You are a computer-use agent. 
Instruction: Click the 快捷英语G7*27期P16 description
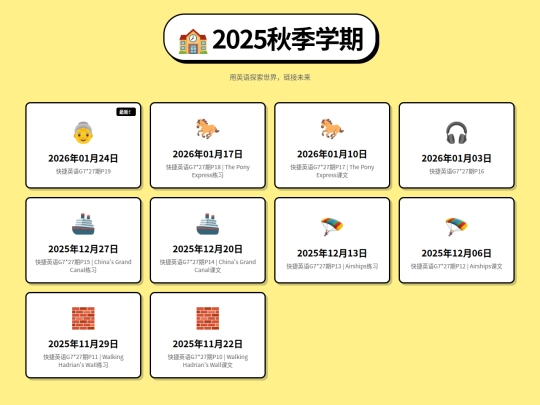click(457, 171)
